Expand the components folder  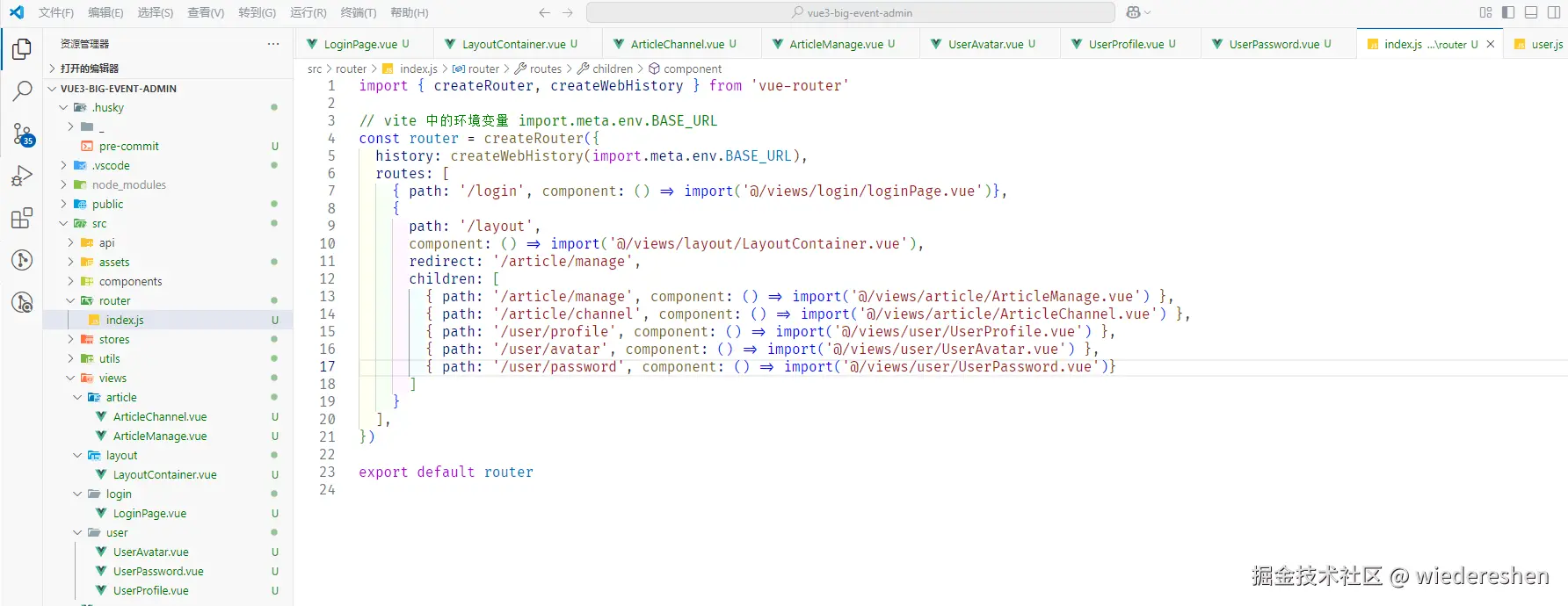[x=167, y=281]
